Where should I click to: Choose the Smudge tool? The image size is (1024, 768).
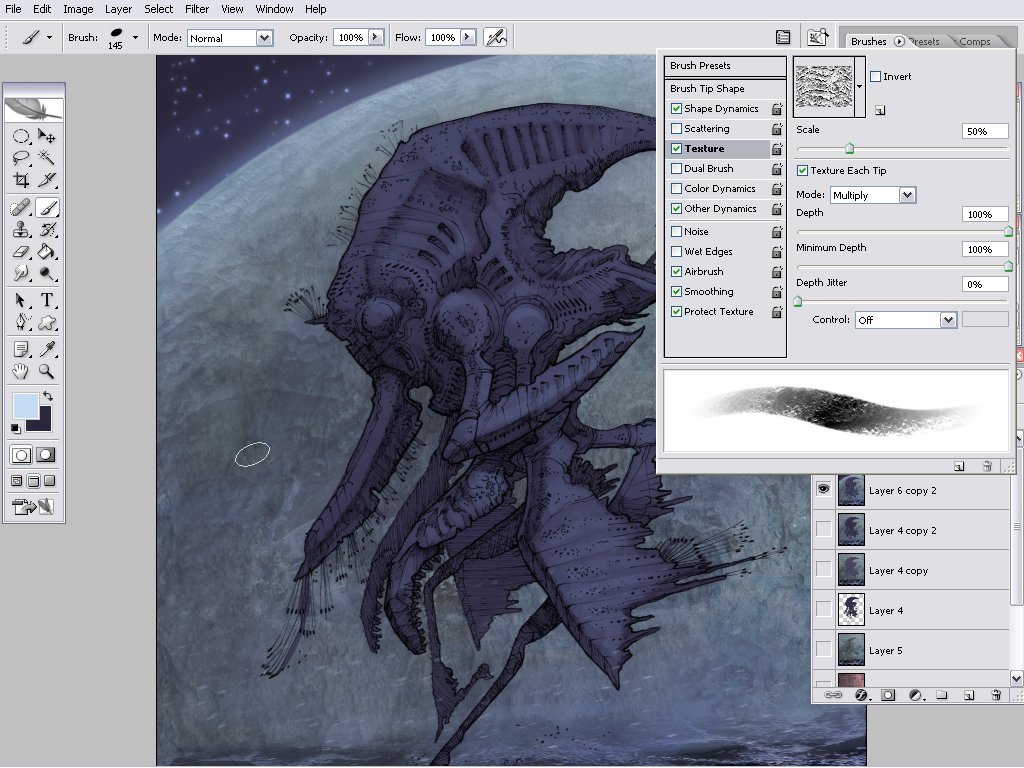[x=21, y=273]
